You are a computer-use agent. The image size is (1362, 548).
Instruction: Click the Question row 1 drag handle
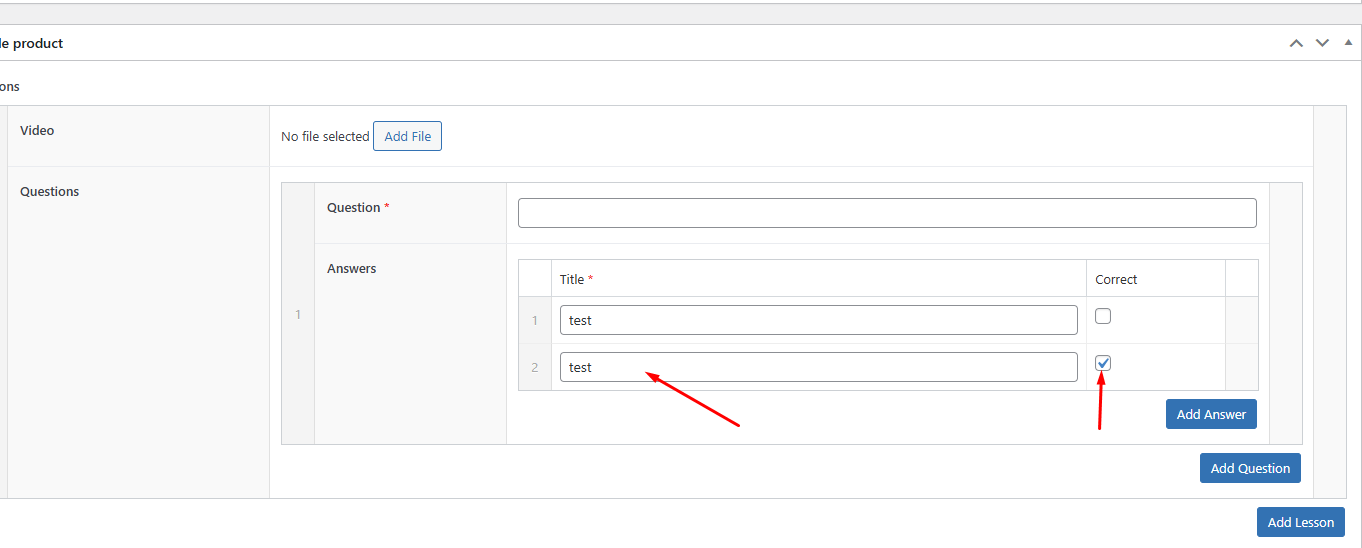298,315
